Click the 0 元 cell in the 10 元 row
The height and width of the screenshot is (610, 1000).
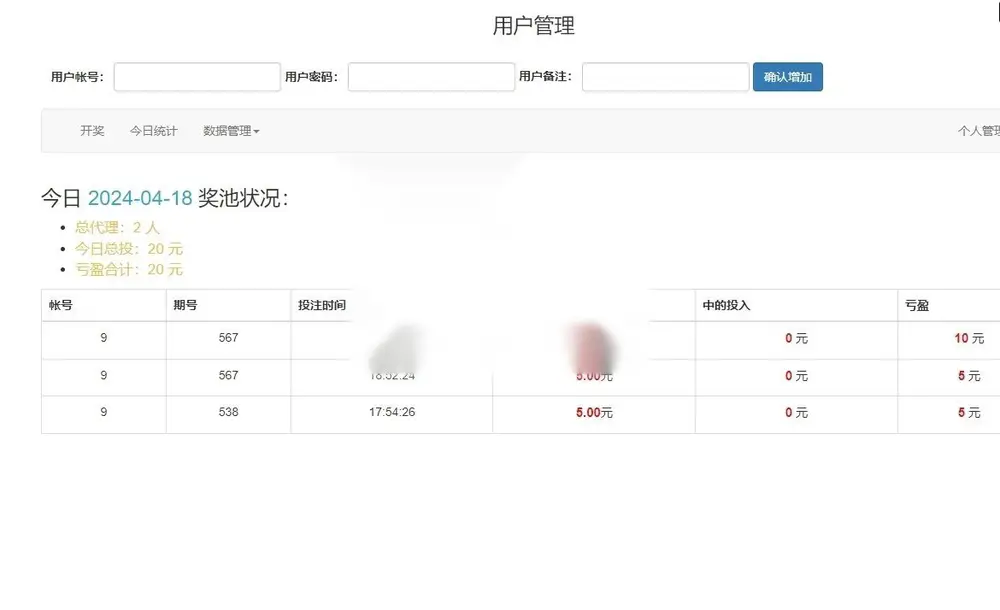point(797,338)
